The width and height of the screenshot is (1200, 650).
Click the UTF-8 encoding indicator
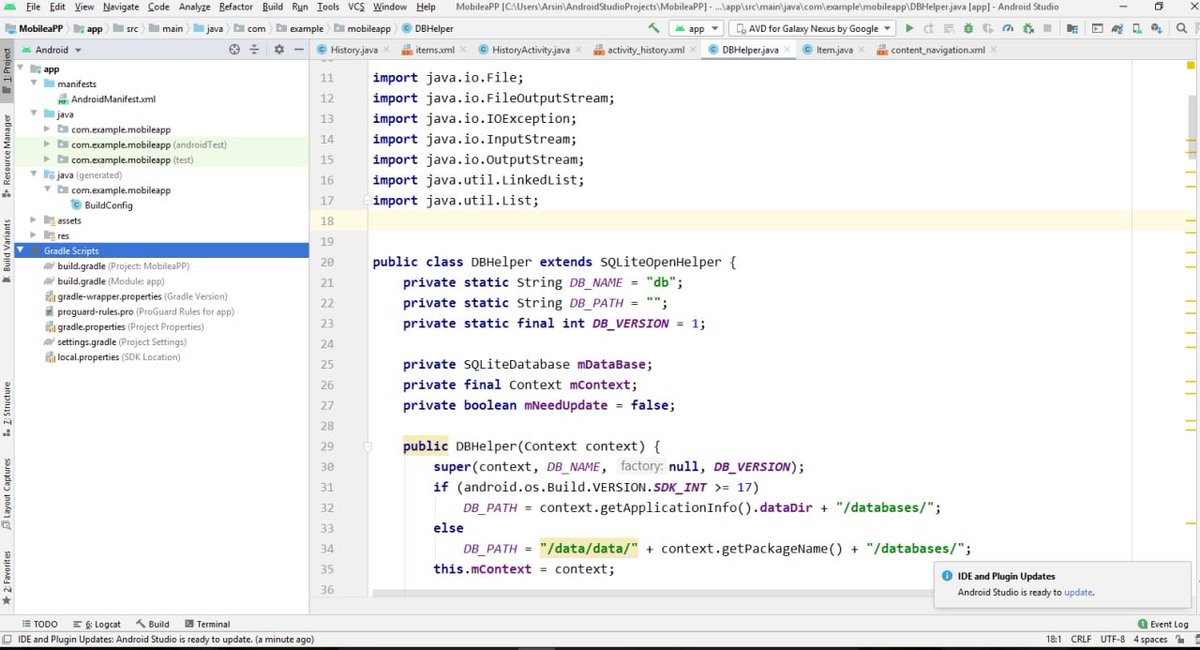click(x=1113, y=639)
